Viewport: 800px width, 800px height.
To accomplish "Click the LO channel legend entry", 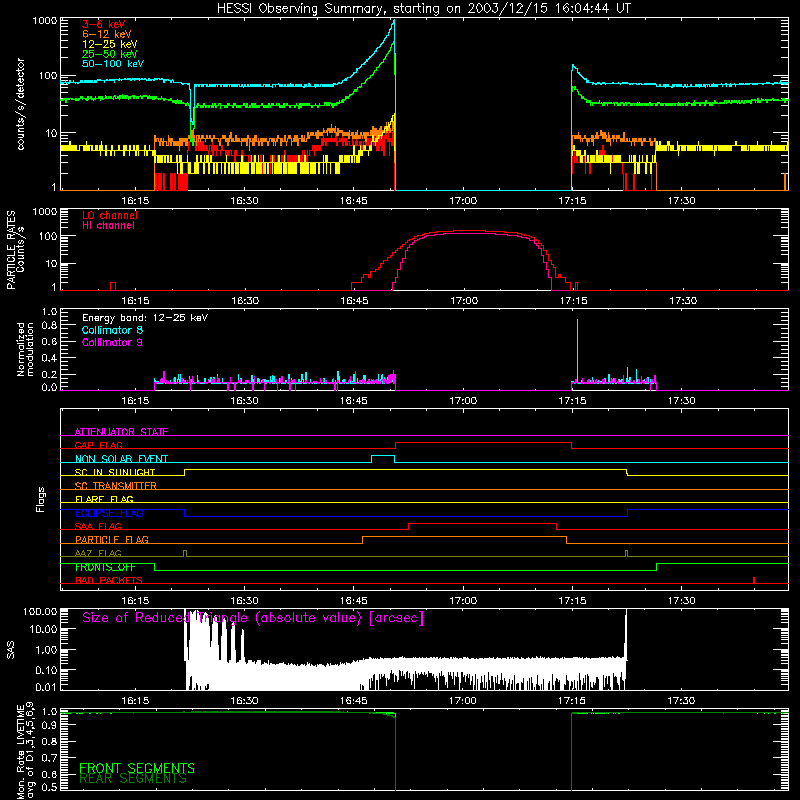I will tap(110, 216).
